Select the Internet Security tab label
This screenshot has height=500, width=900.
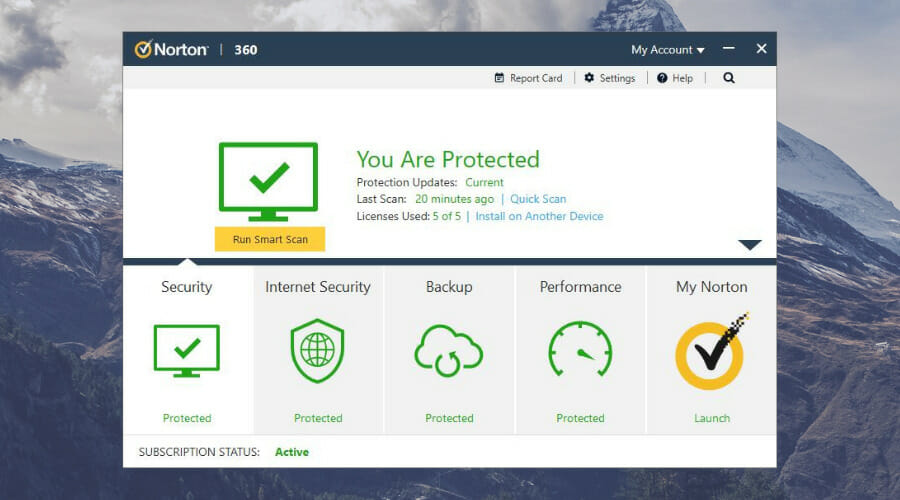tap(317, 286)
